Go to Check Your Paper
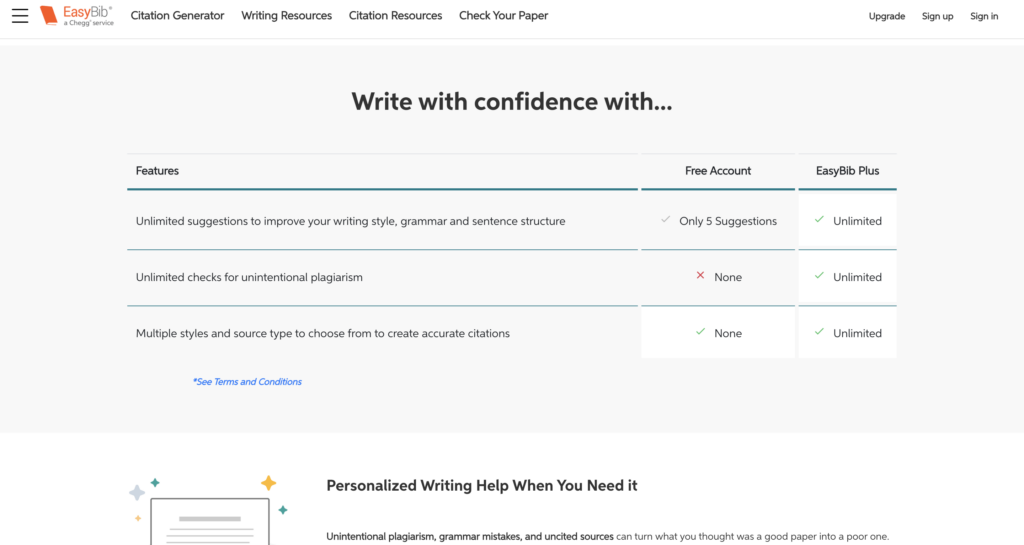Viewport: 1024px width, 545px height. [x=503, y=16]
